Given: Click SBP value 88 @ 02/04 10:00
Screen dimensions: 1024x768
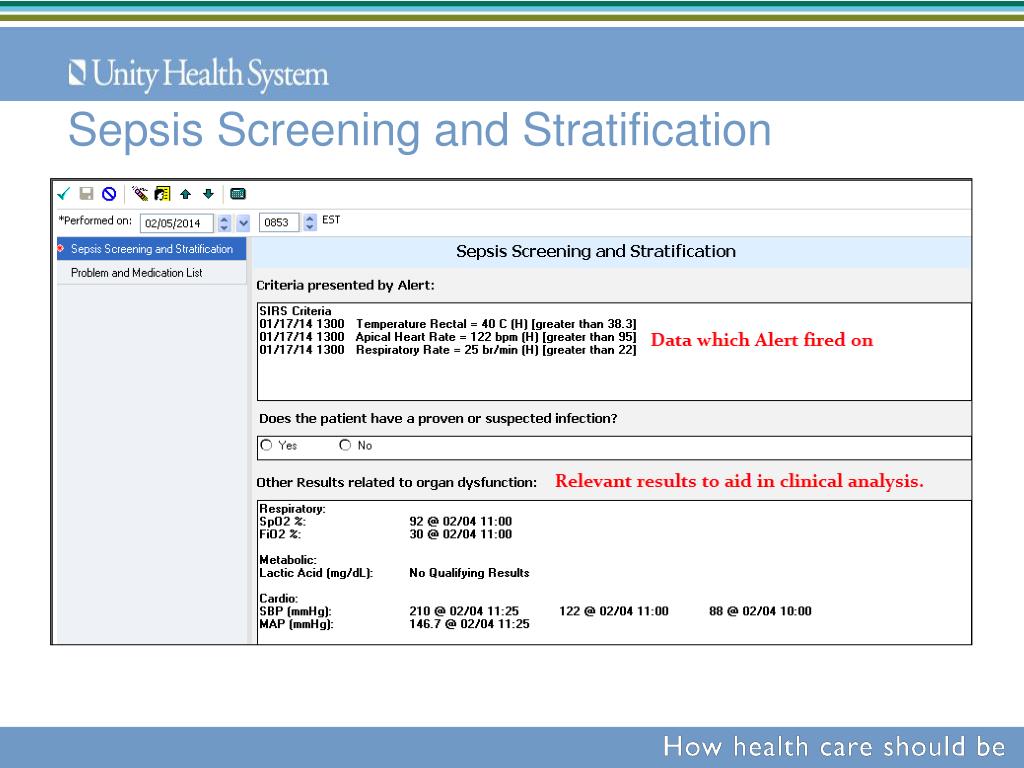Looking at the screenshot, I should coord(760,611).
